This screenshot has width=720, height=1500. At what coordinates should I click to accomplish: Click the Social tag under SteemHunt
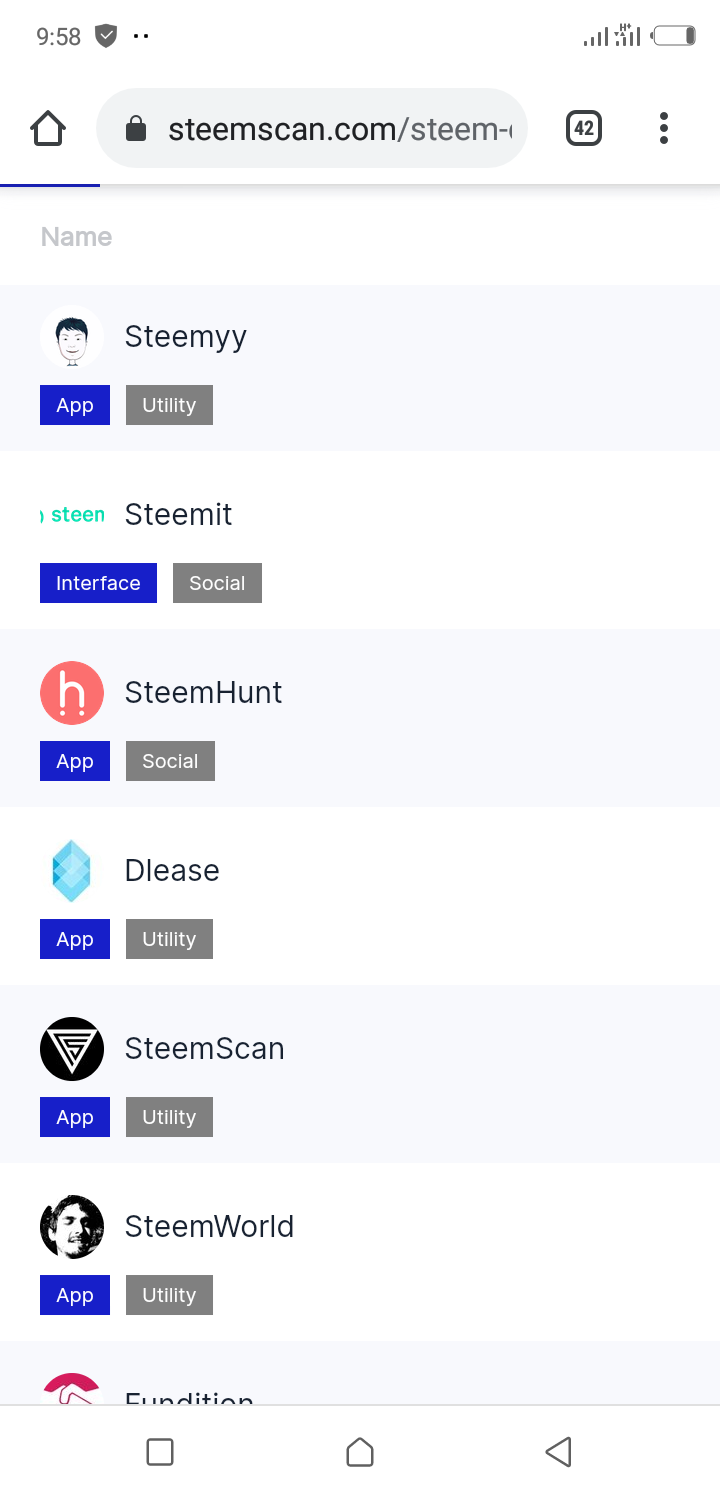pos(170,761)
